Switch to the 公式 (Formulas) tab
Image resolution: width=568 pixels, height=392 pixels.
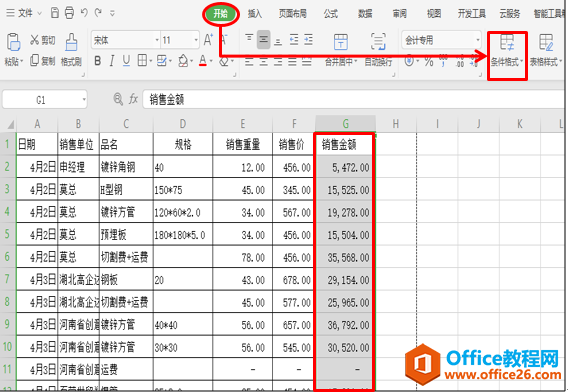tap(330, 14)
